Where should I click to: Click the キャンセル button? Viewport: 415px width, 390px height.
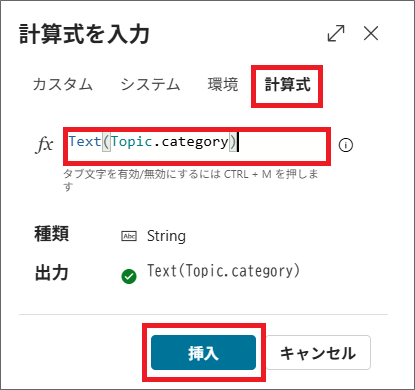tap(318, 353)
